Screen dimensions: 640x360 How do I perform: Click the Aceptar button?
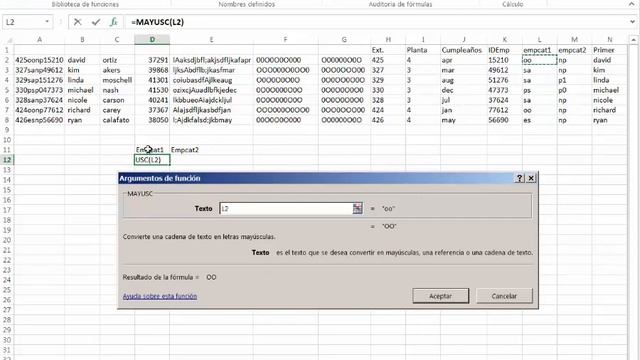pyautogui.click(x=440, y=296)
